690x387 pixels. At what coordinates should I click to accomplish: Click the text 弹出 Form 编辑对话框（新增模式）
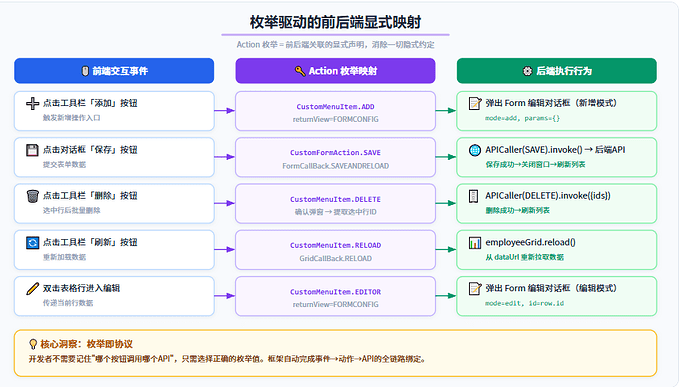(x=551, y=103)
